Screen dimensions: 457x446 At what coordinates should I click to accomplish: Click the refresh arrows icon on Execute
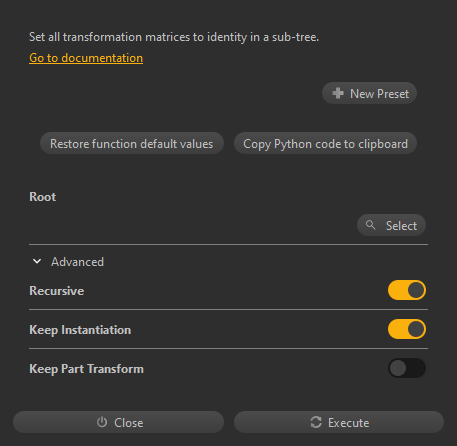pyautogui.click(x=316, y=422)
